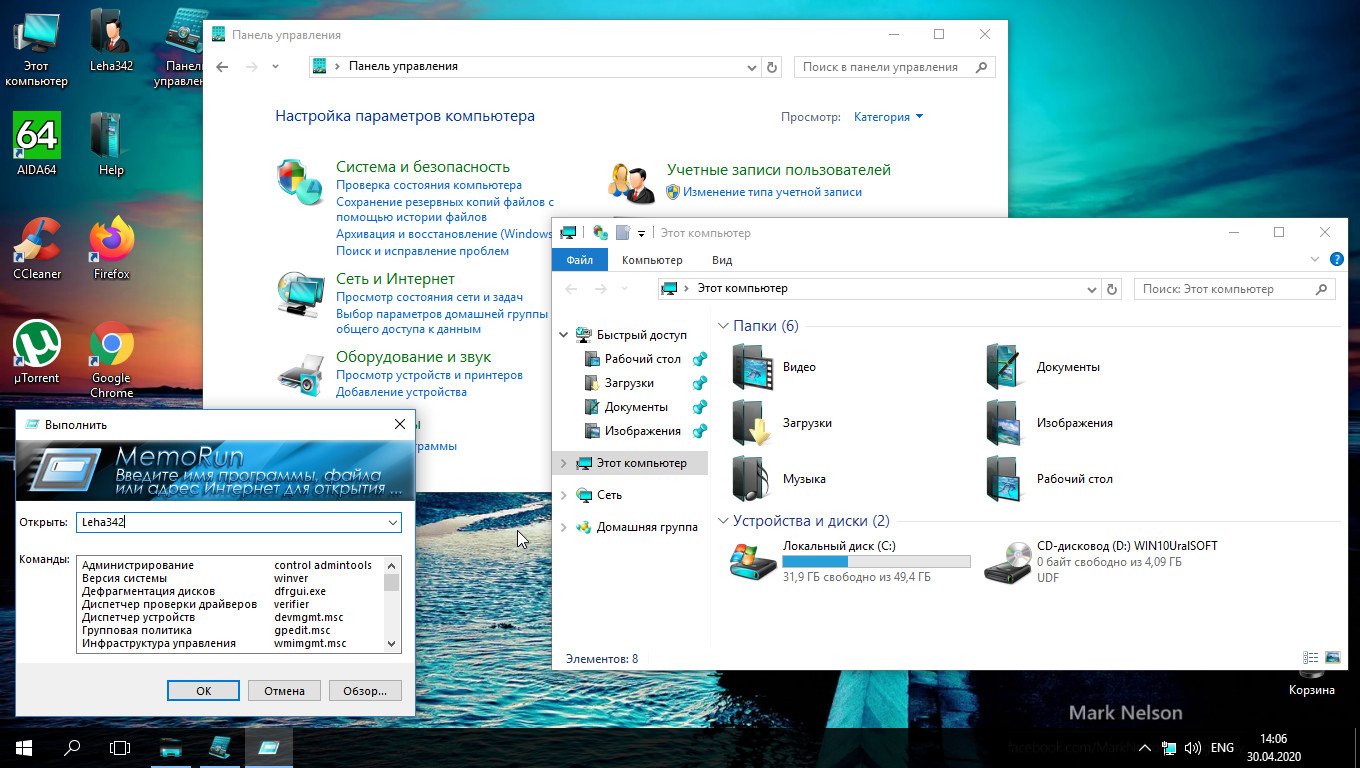This screenshot has height=768, width=1360.
Task: Expand Explorer address bar history dropdown
Action: click(x=1092, y=289)
